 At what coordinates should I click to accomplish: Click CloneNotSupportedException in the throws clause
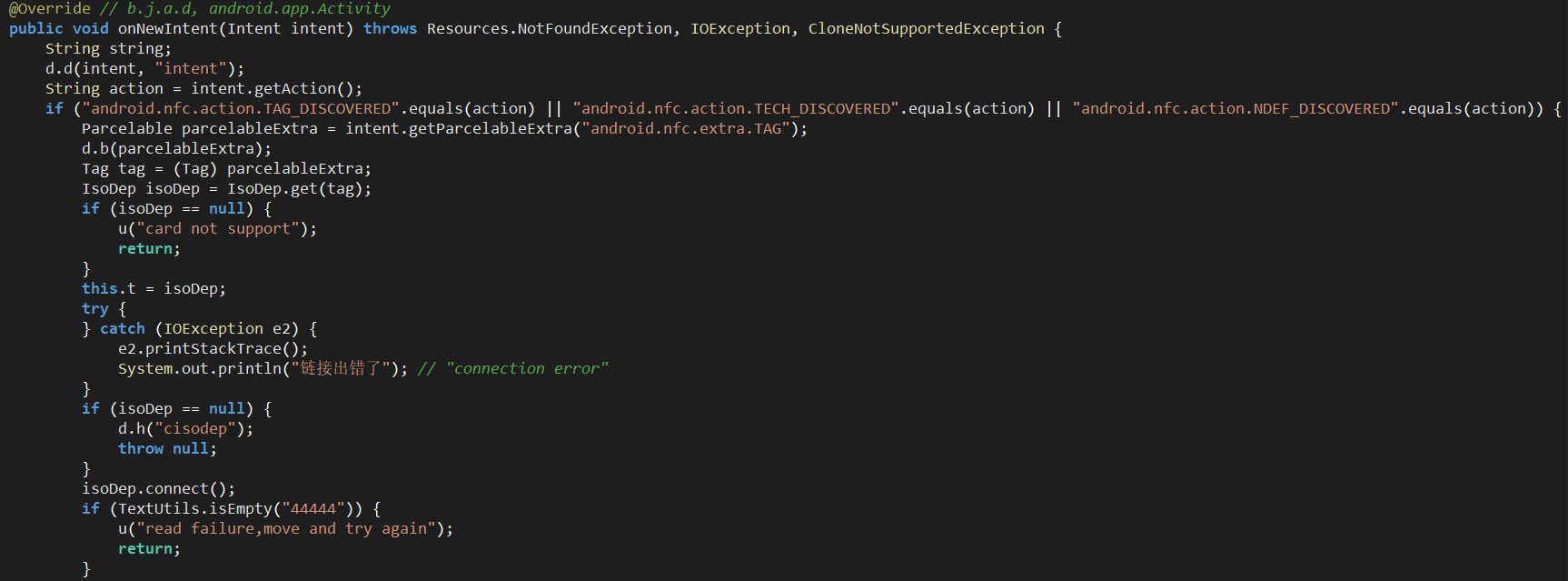pyautogui.click(x=926, y=29)
